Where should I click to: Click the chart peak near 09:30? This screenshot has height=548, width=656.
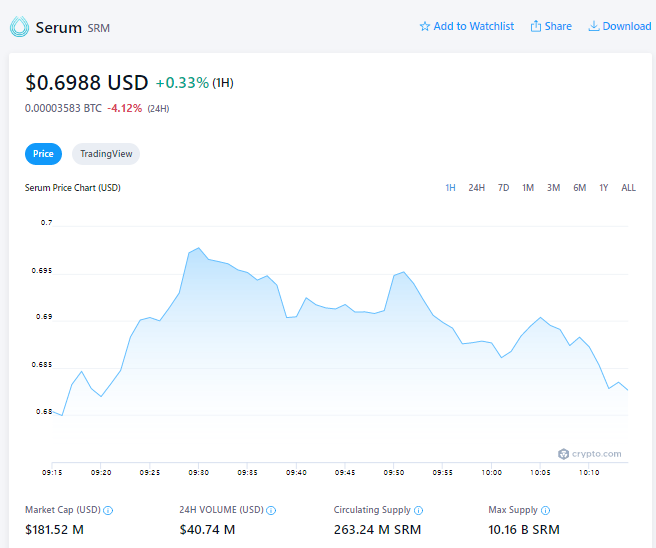coord(199,248)
